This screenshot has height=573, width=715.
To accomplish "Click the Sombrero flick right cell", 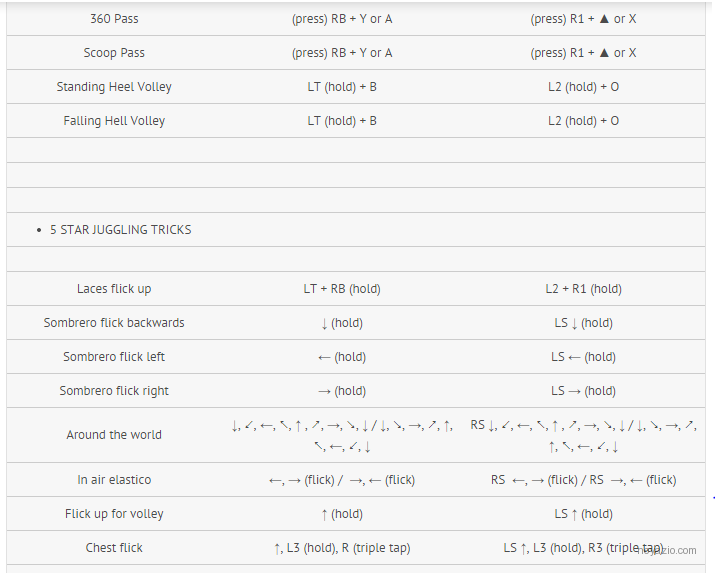I will click(114, 391).
